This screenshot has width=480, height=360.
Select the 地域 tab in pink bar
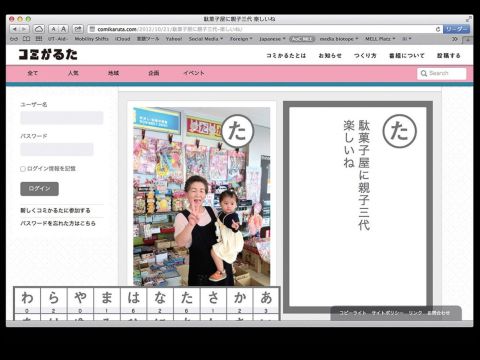tap(113, 73)
